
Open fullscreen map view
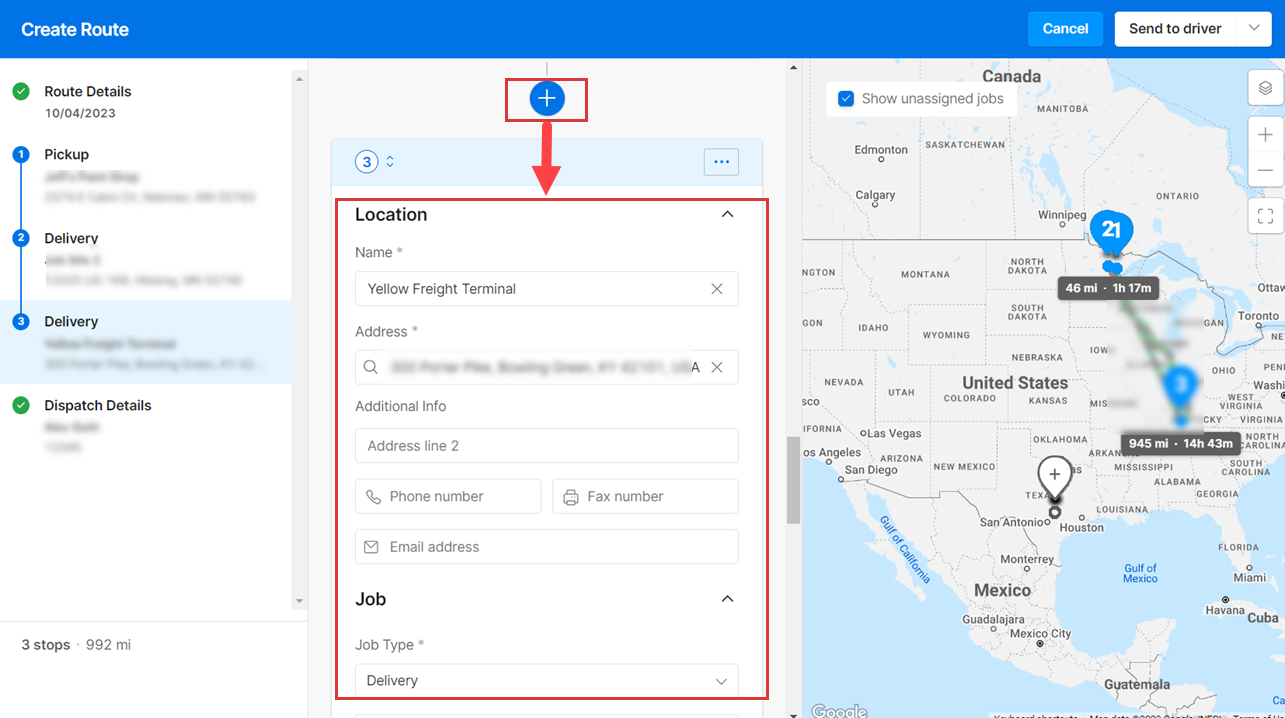coord(1265,215)
